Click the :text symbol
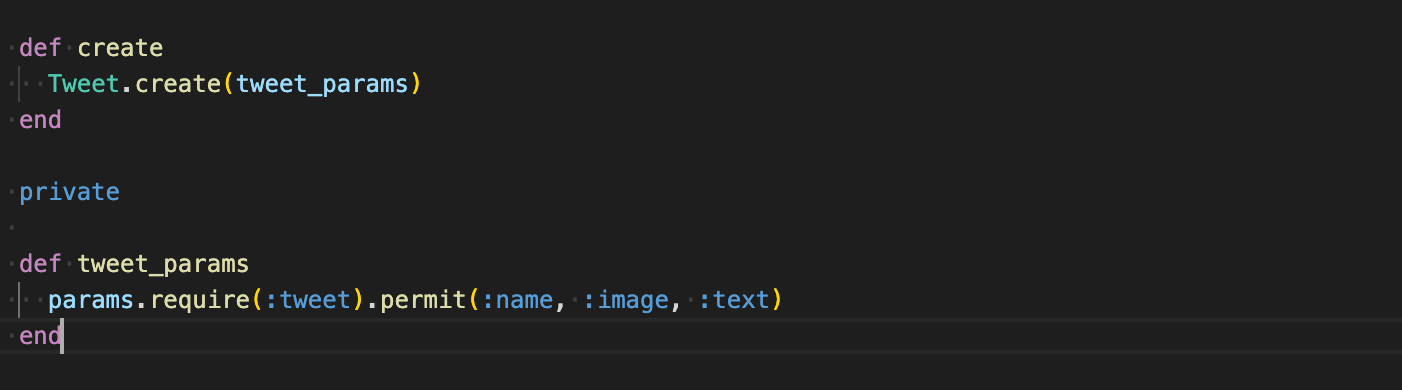Screen dimensions: 1402x390 coord(735,300)
